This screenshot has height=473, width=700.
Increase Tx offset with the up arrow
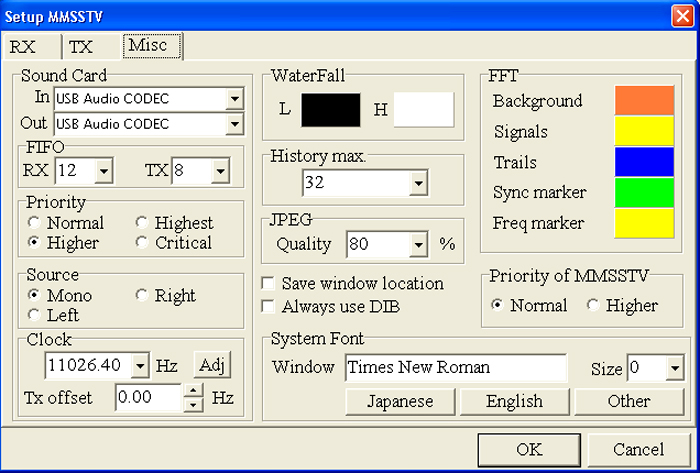pyautogui.click(x=194, y=390)
